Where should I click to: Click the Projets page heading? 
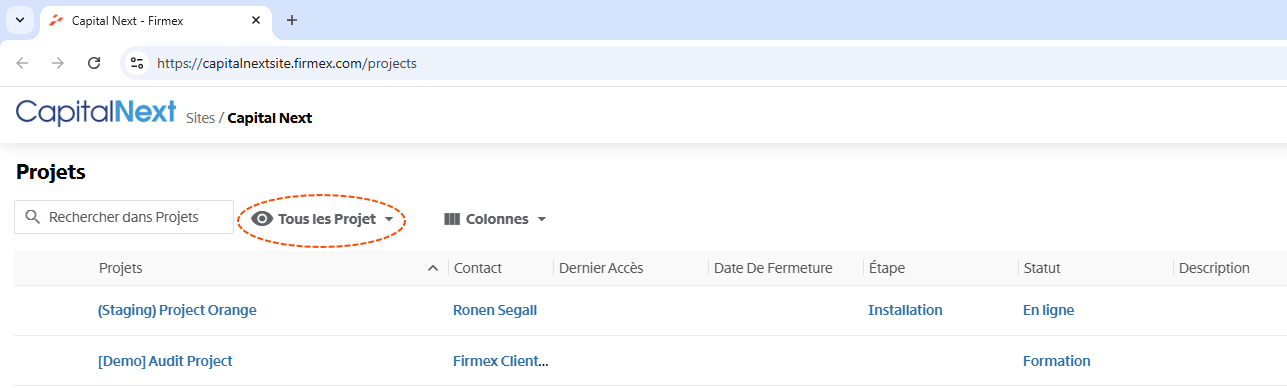51,172
